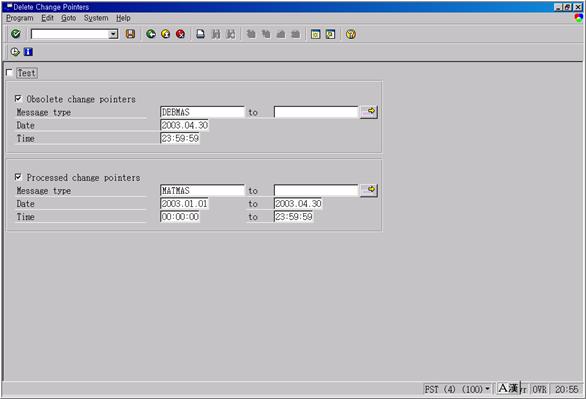Image resolution: width=586 pixels, height=399 pixels.
Task: Enable the Test checkbox
Action: [x=10, y=72]
